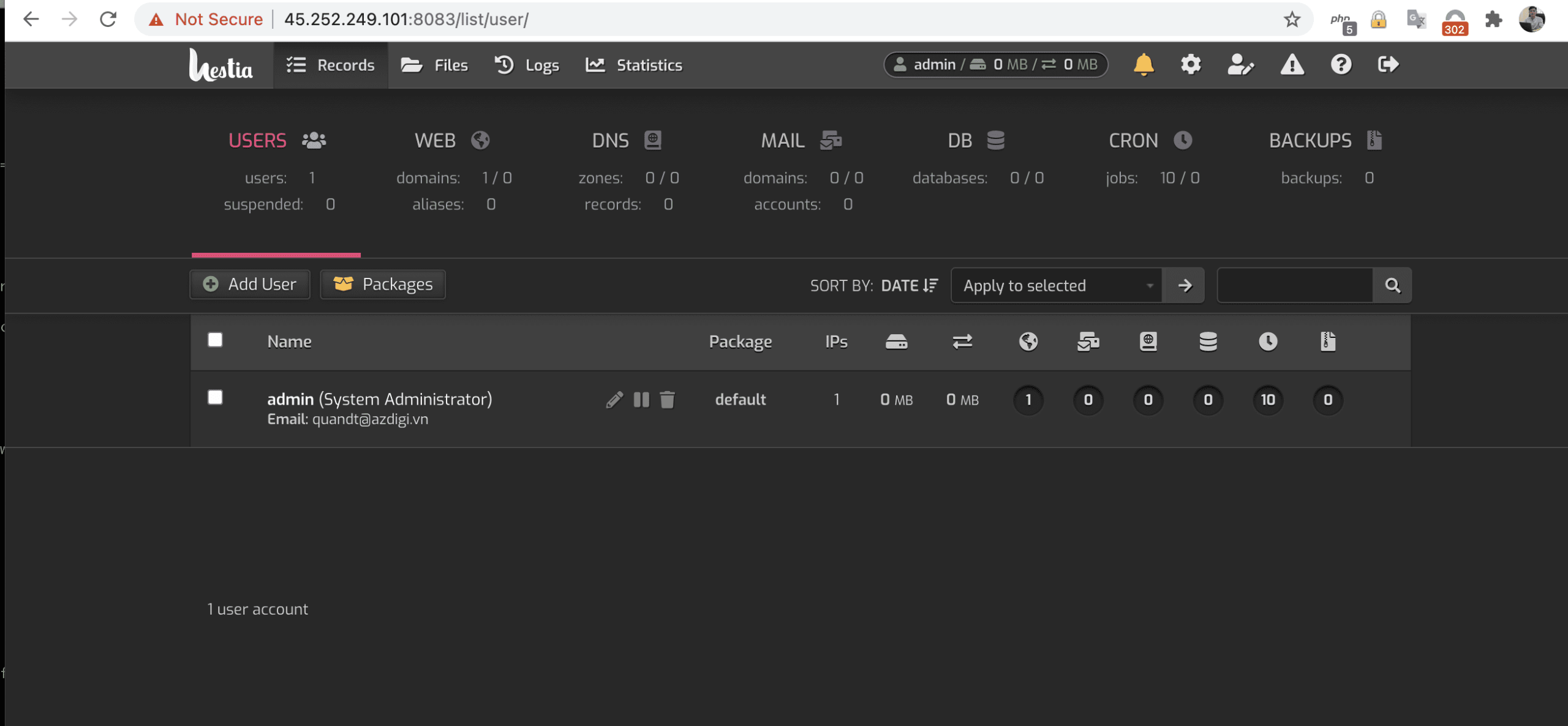Open server settings gear icon
This screenshot has width=1568, height=726.
[x=1191, y=64]
